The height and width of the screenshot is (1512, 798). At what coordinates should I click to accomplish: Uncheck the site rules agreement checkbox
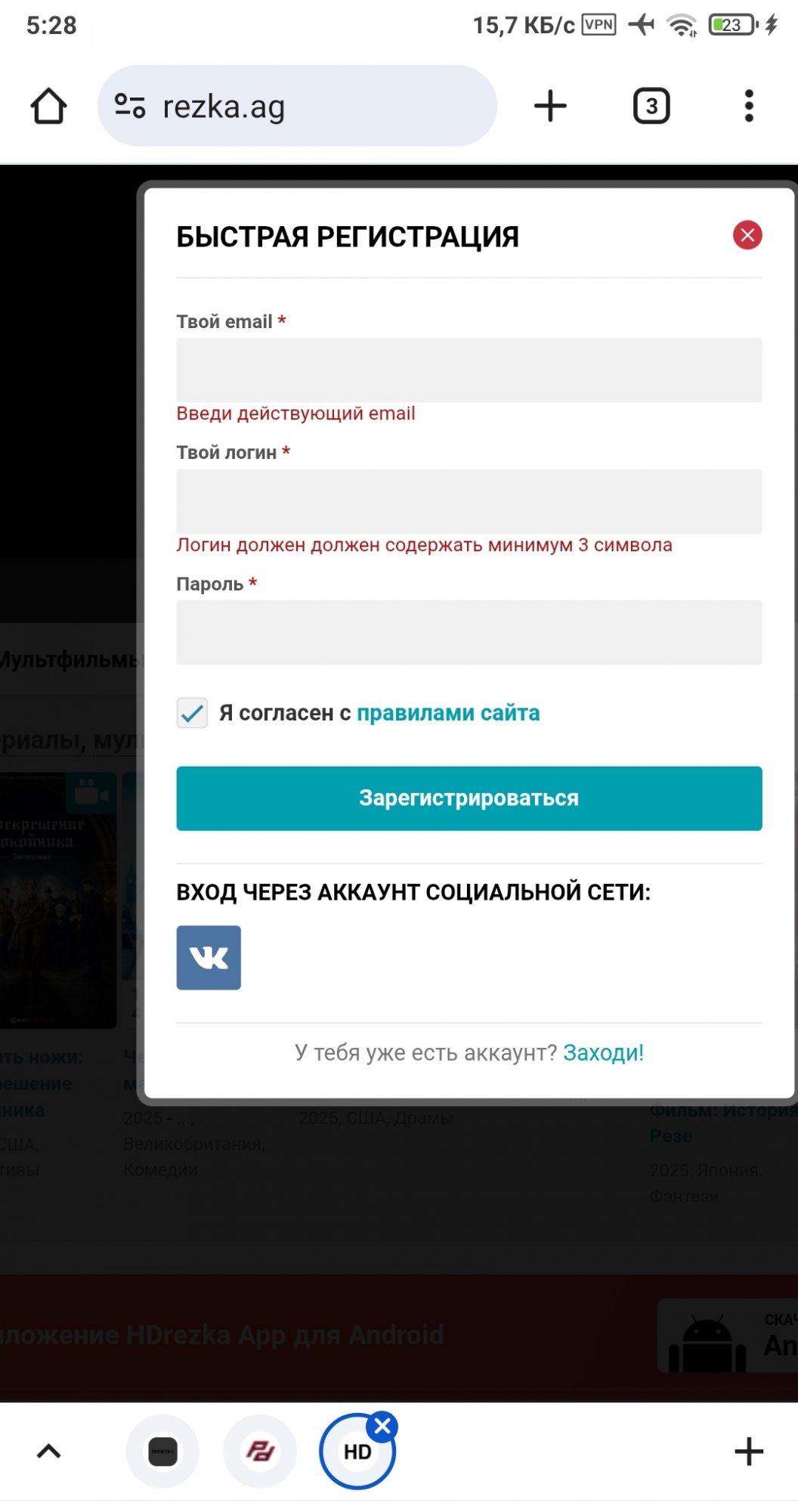coord(192,713)
